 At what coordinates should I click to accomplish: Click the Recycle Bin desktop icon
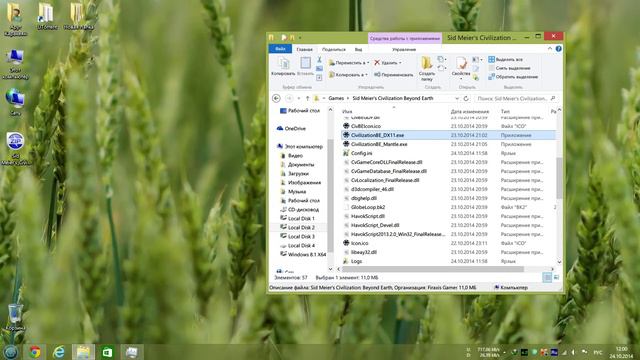click(x=15, y=317)
